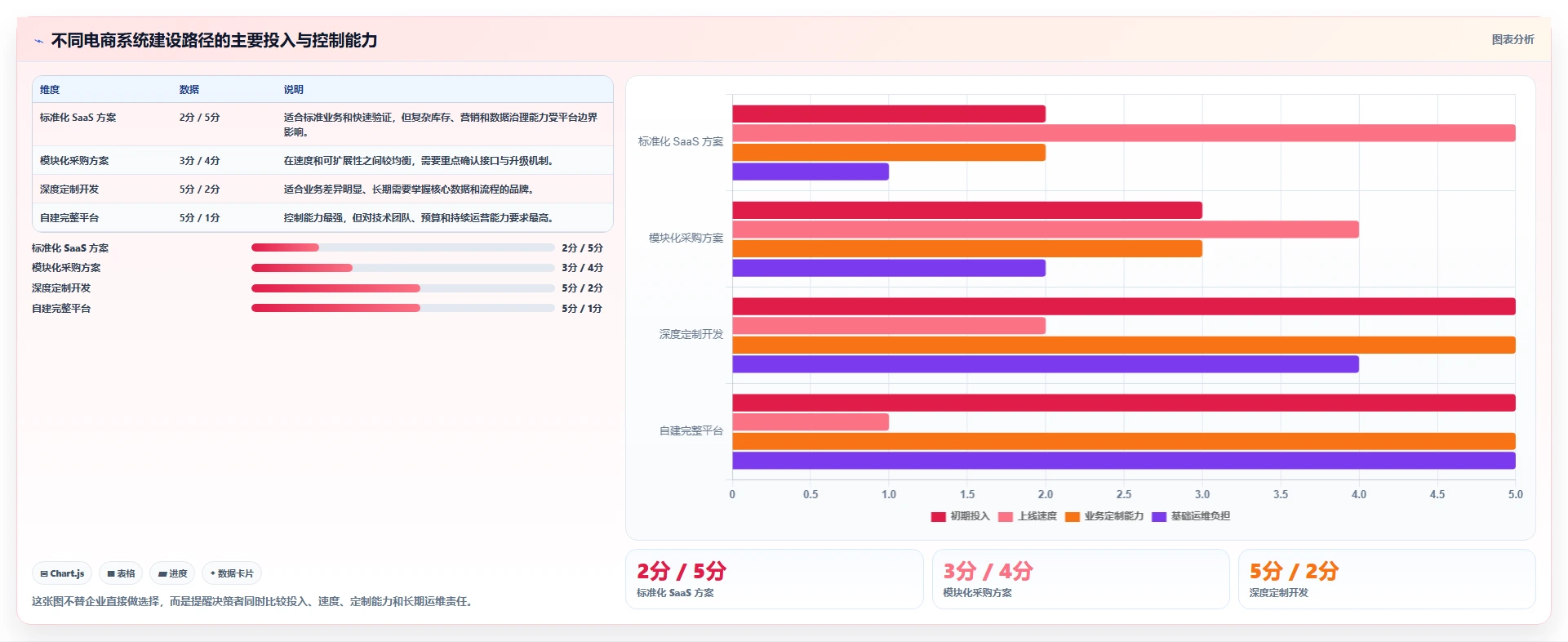Click the 说明 table column header
1568x642 pixels.
tap(294, 90)
